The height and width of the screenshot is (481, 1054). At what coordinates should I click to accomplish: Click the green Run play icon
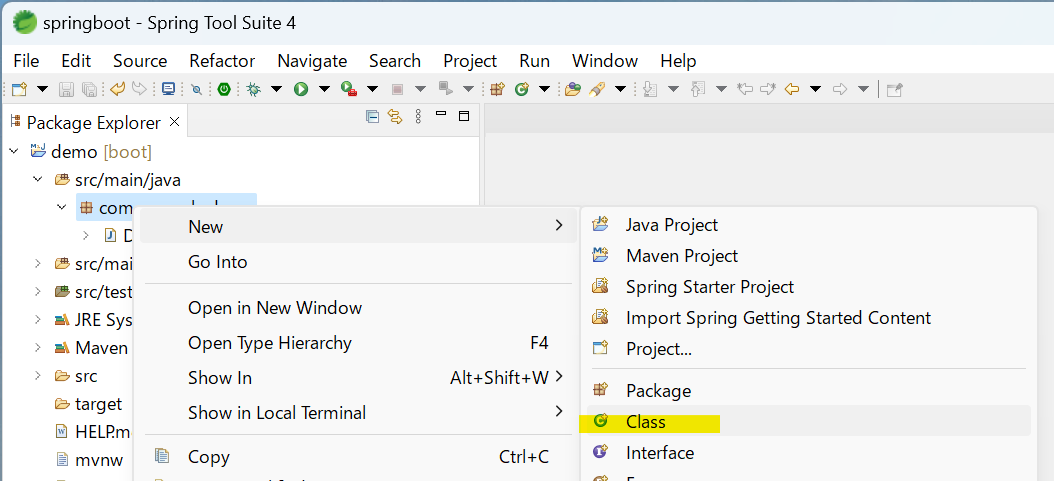click(300, 89)
